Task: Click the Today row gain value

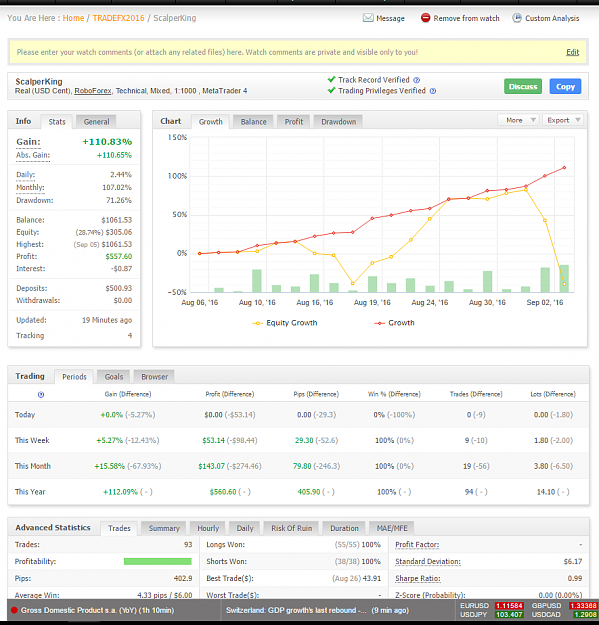Action: coord(112,415)
